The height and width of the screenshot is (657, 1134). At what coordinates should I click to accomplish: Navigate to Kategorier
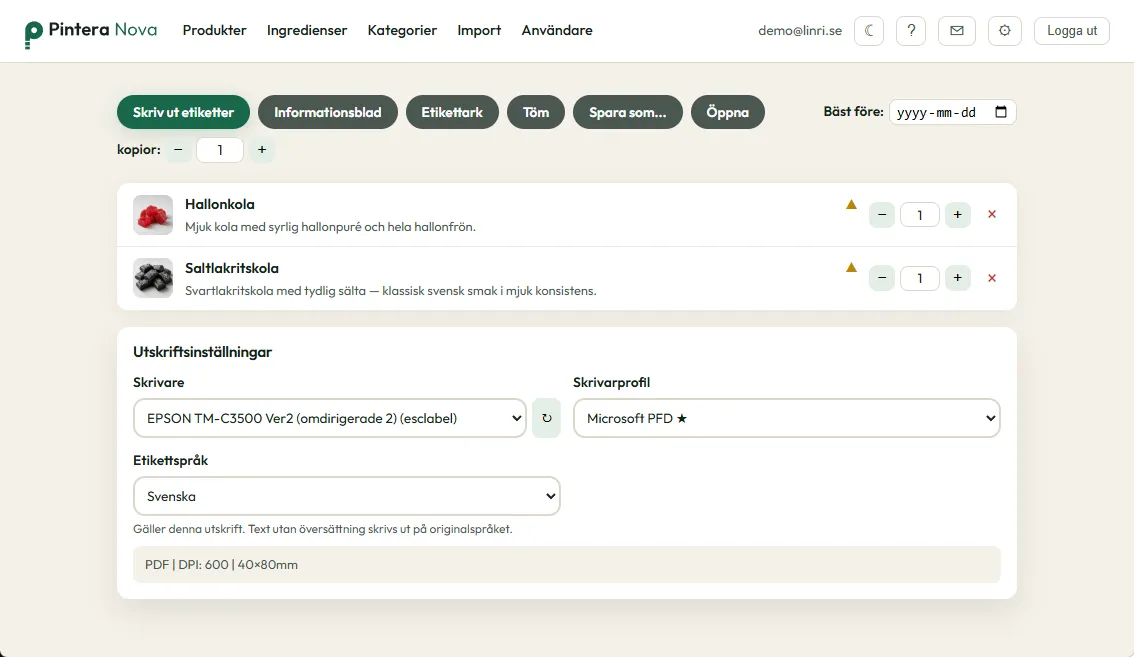click(x=402, y=30)
